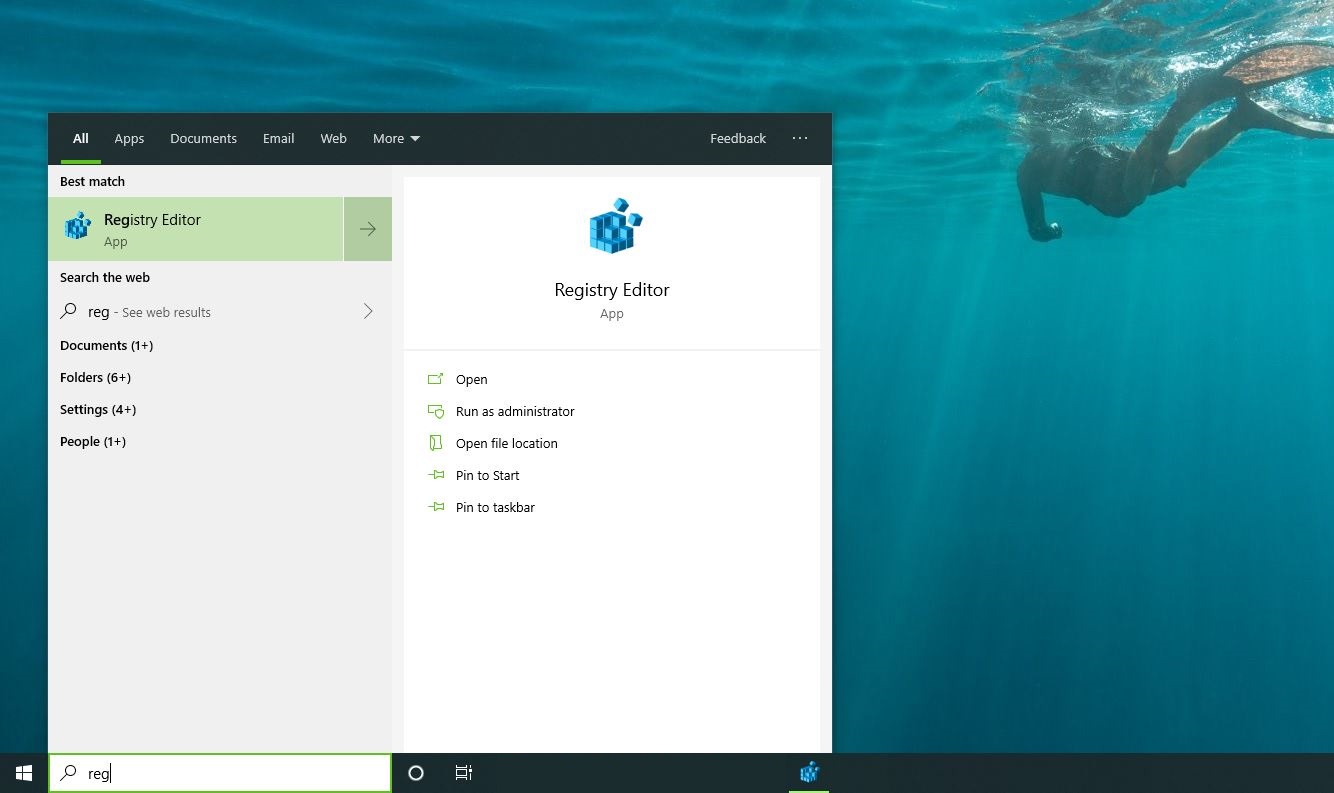The width and height of the screenshot is (1334, 793).
Task: Open Cortana circle icon in taskbar
Action: (x=416, y=773)
